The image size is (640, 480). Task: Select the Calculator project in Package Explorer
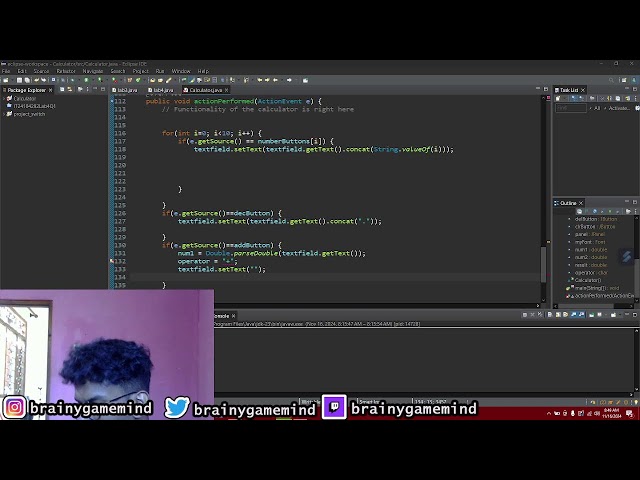24,98
